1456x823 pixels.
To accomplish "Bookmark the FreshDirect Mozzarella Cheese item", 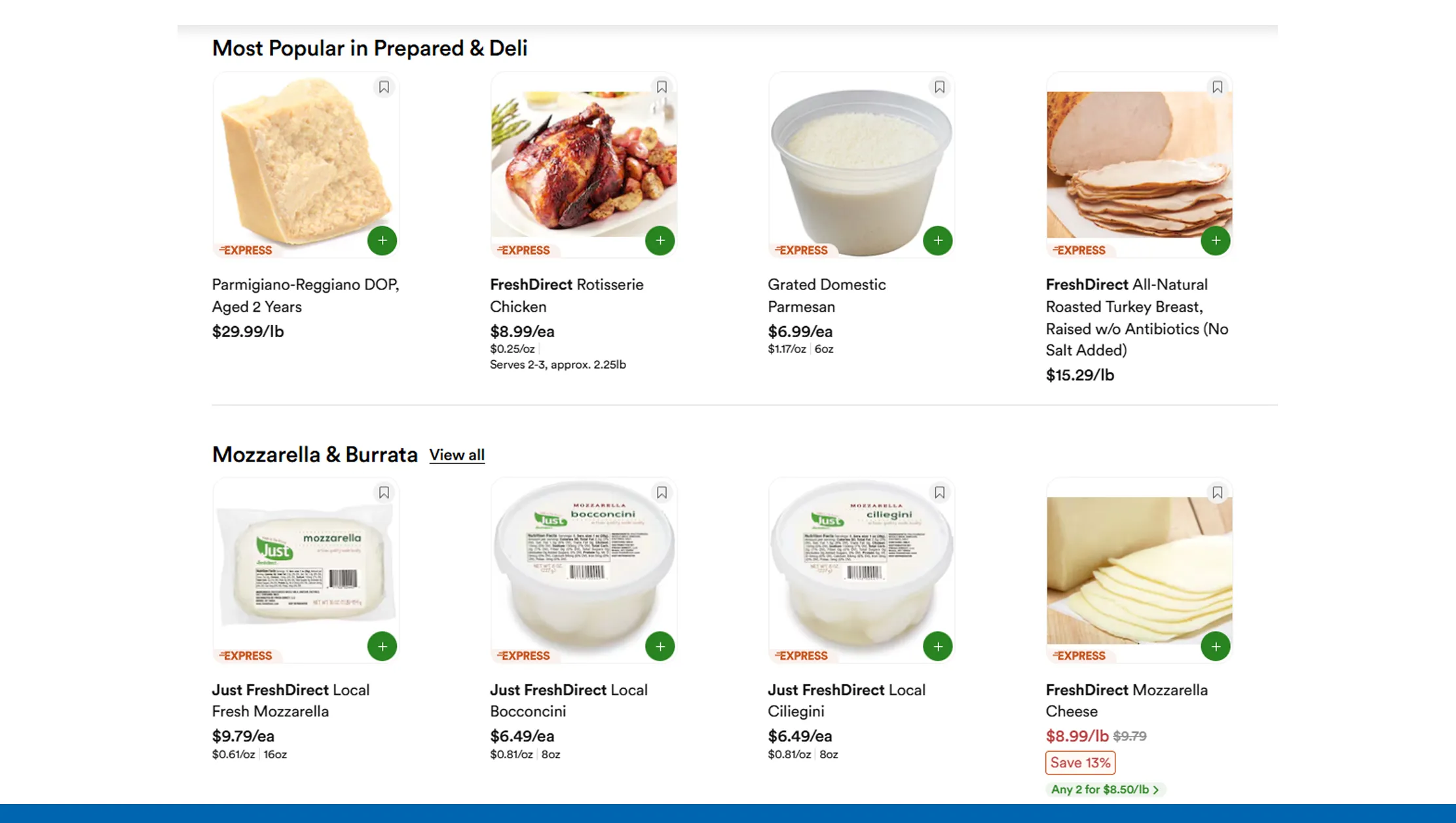I will coord(1217,492).
